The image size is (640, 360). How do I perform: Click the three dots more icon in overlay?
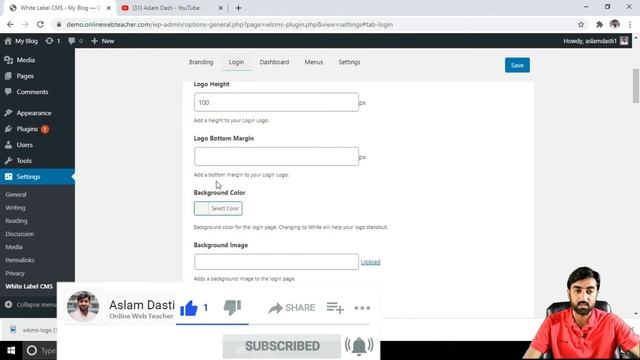pos(362,308)
